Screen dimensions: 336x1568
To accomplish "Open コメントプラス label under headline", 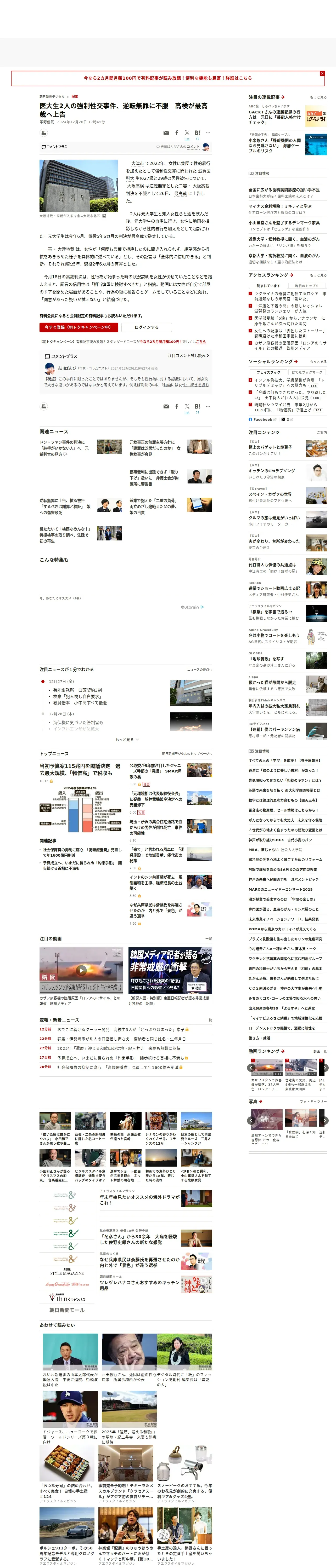I will point(54,147).
